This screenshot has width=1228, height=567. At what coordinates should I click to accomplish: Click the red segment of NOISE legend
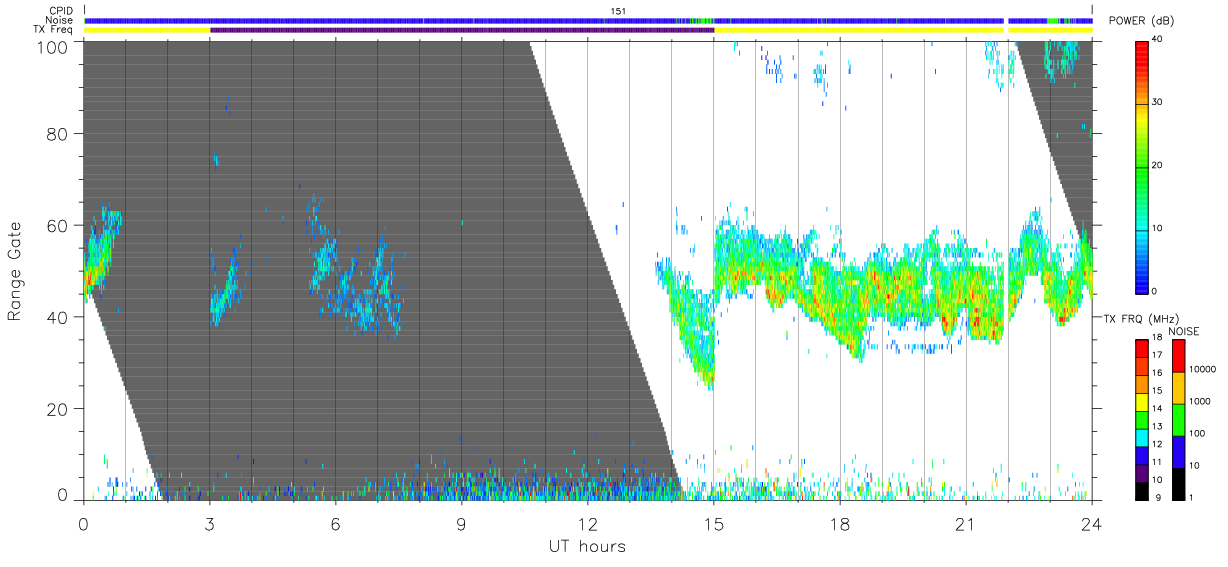pos(1177,356)
